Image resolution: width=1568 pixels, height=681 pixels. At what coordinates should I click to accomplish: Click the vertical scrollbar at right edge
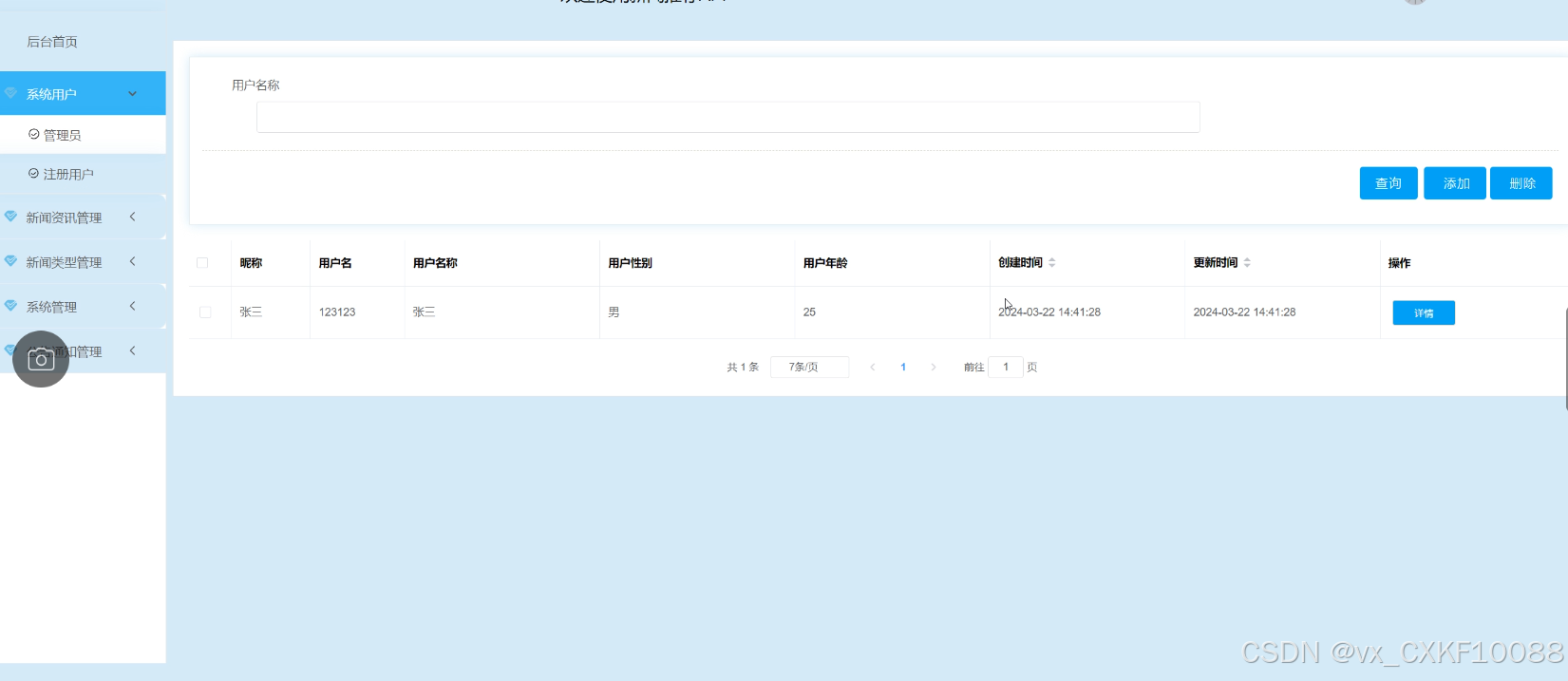(x=1565, y=358)
